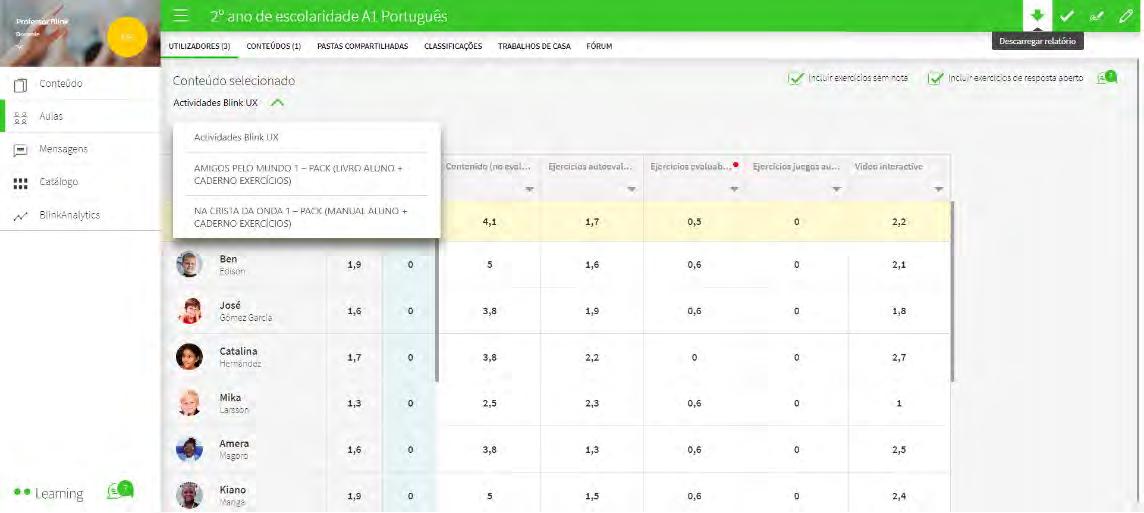Viewport: 1144px width, 513px height.
Task: Click the 'Ejercicios evaluab...' column header text
Action: point(691,167)
